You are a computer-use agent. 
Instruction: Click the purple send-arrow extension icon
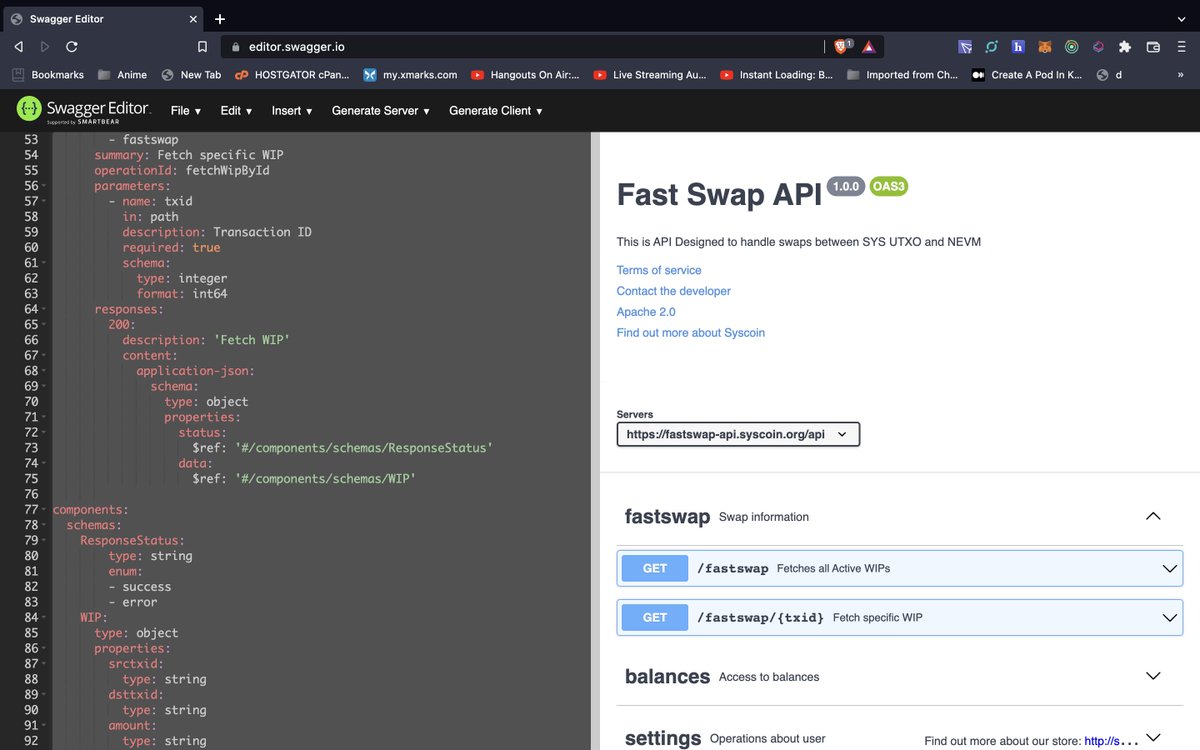[x=965, y=46]
